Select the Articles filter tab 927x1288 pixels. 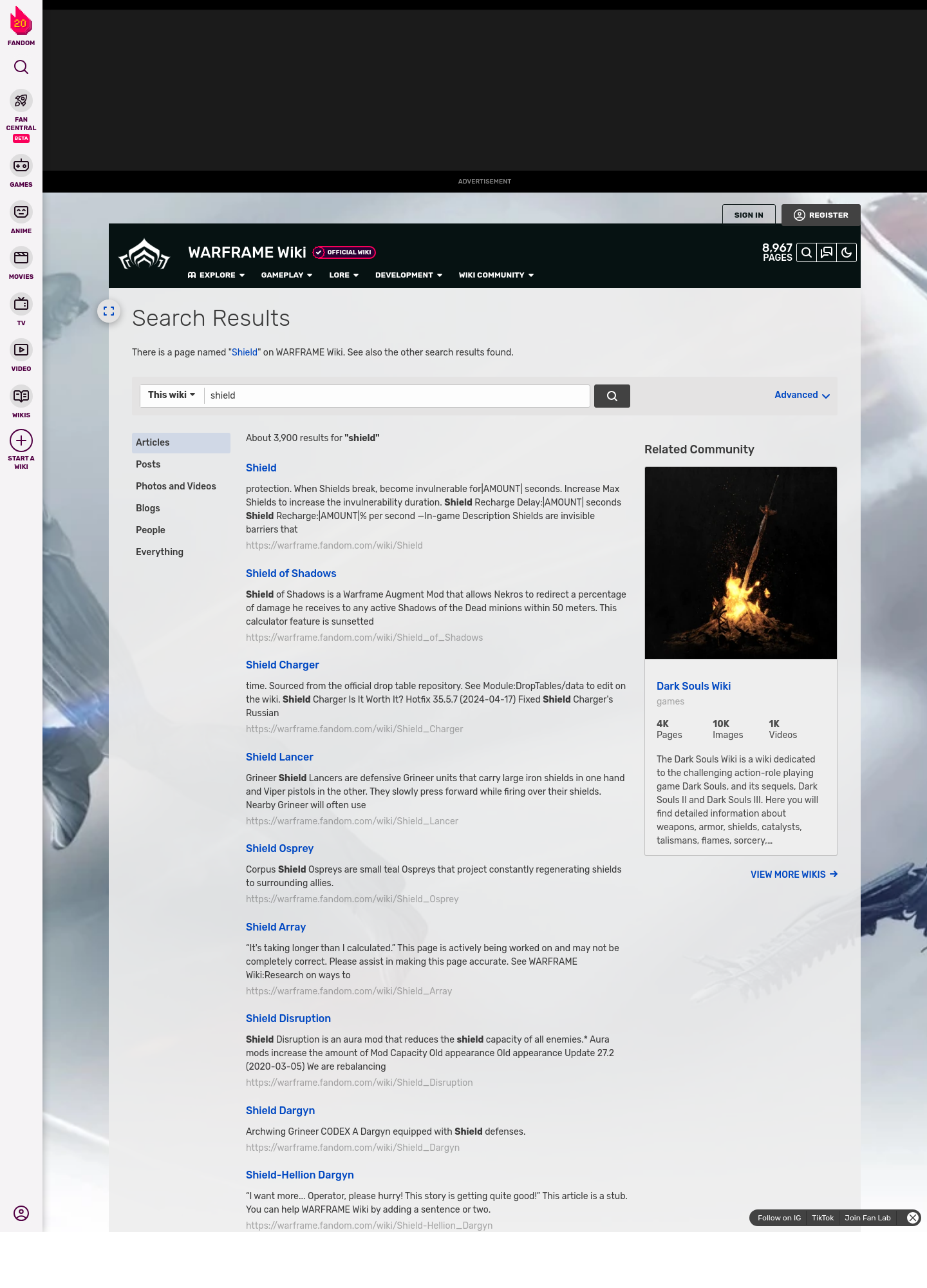click(181, 442)
